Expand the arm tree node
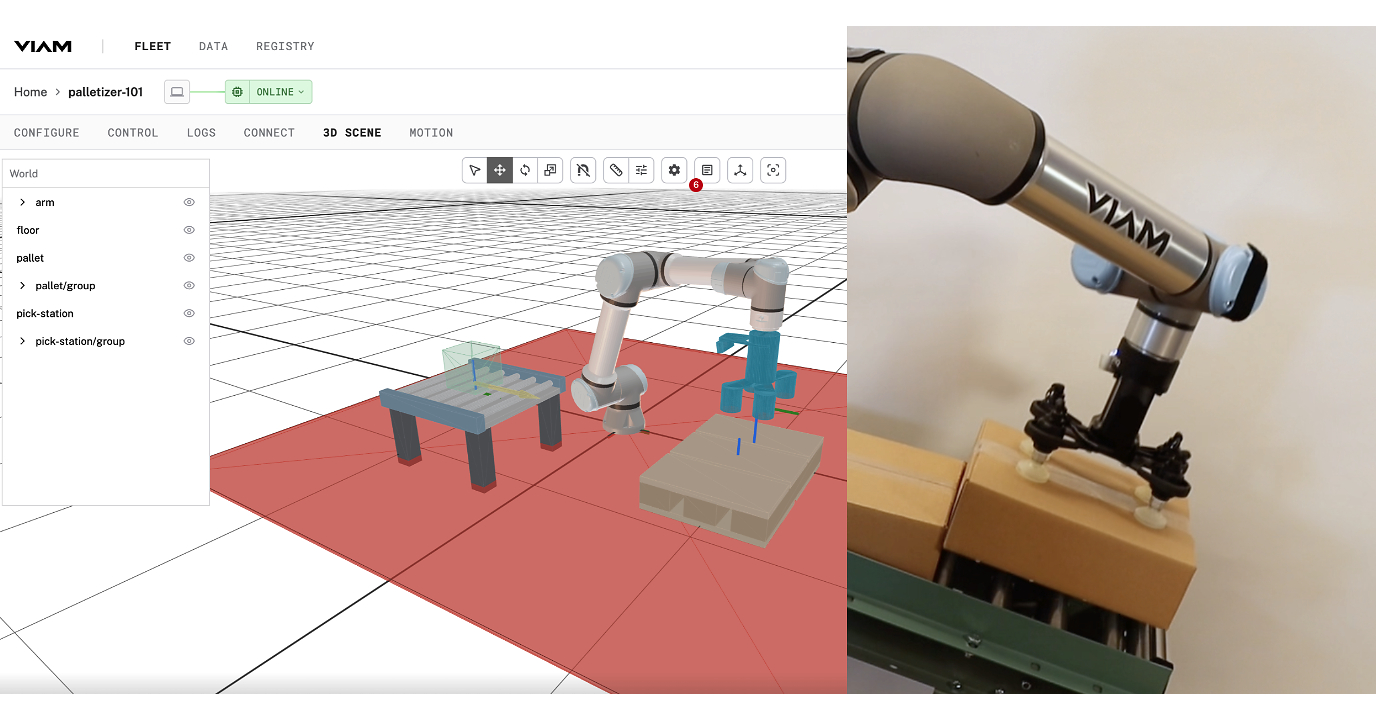Image resolution: width=1376 pixels, height=720 pixels. [22, 202]
